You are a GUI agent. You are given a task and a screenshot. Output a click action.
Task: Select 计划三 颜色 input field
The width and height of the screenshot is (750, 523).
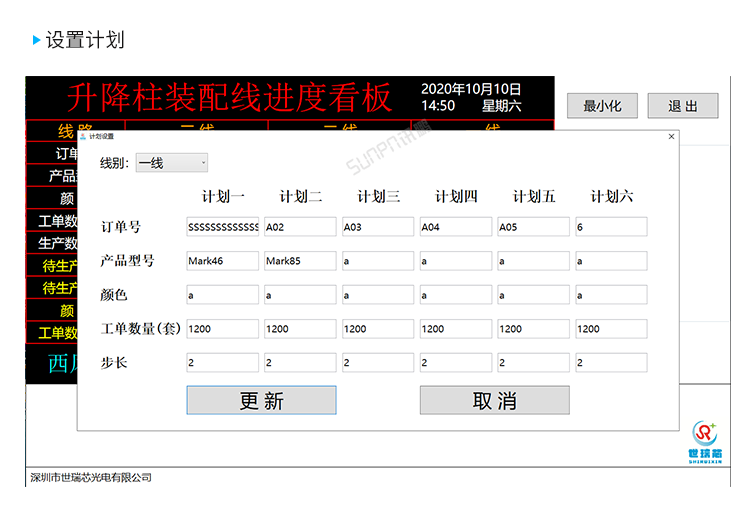coord(378,295)
